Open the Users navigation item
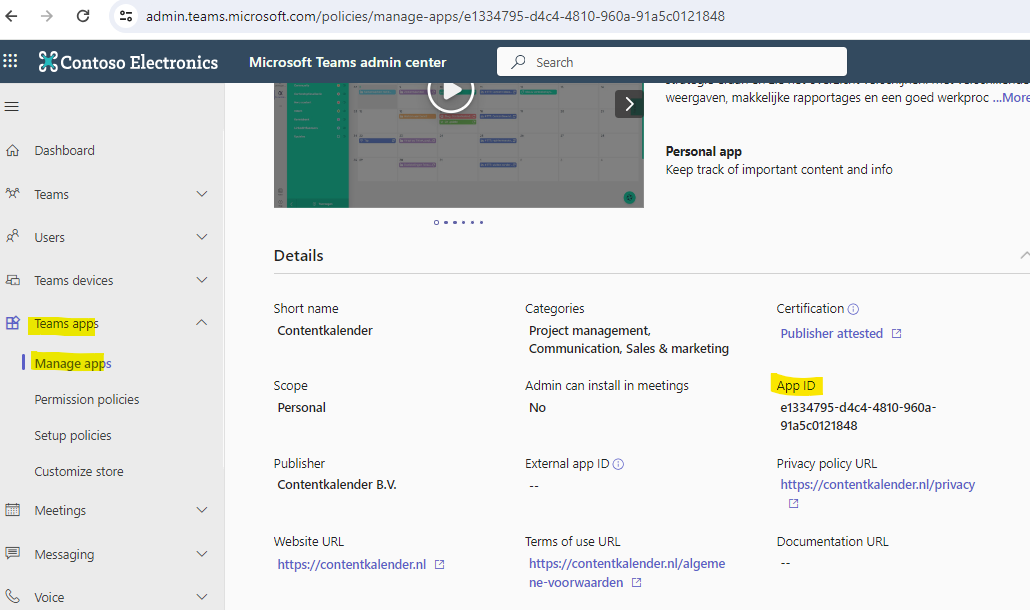 [49, 237]
